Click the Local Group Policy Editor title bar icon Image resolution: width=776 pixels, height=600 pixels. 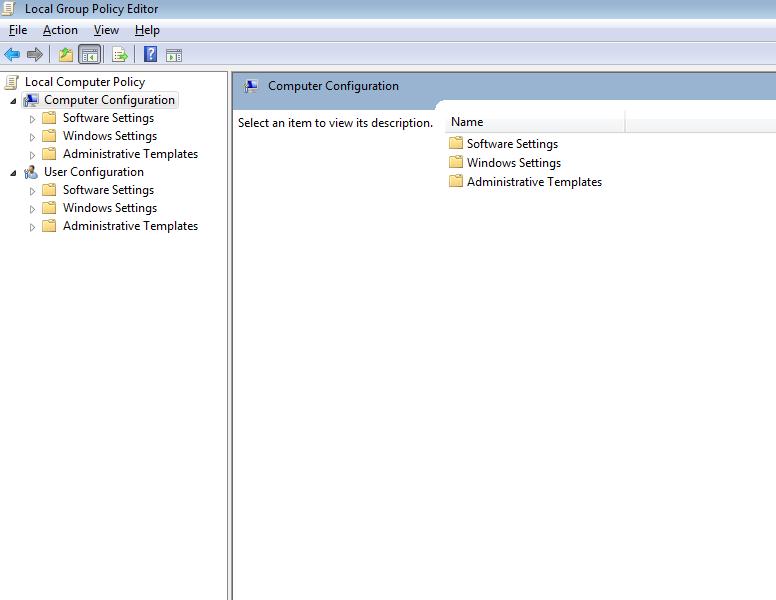pyautogui.click(x=8, y=8)
